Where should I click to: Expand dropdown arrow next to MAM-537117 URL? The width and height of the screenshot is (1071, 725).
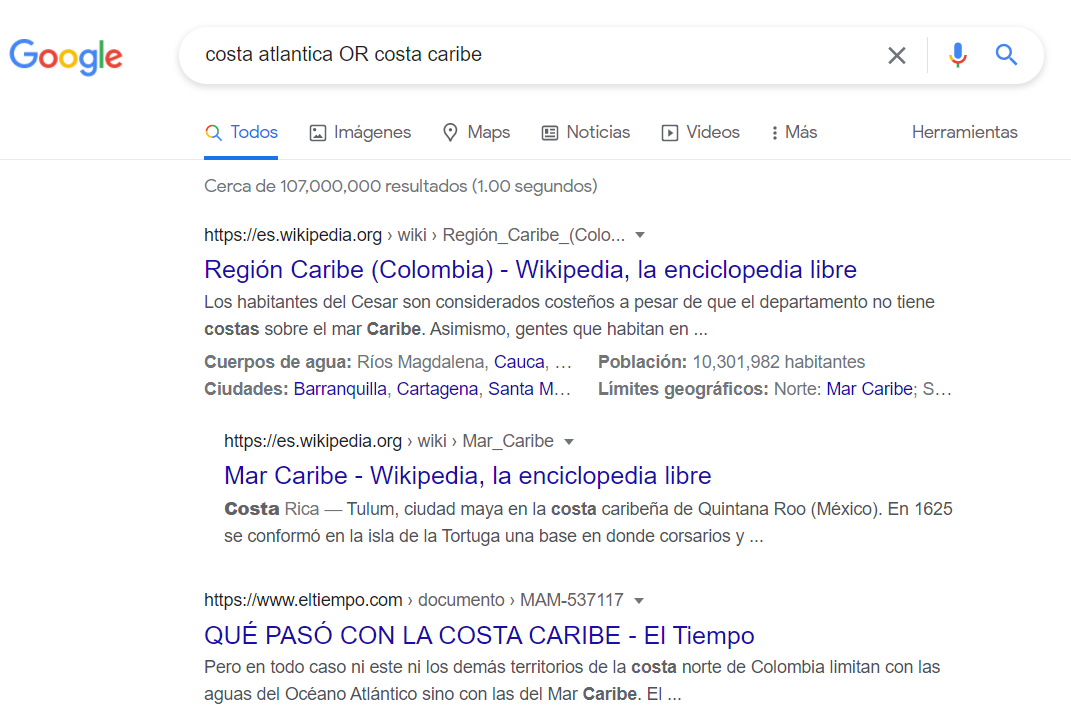coord(639,601)
